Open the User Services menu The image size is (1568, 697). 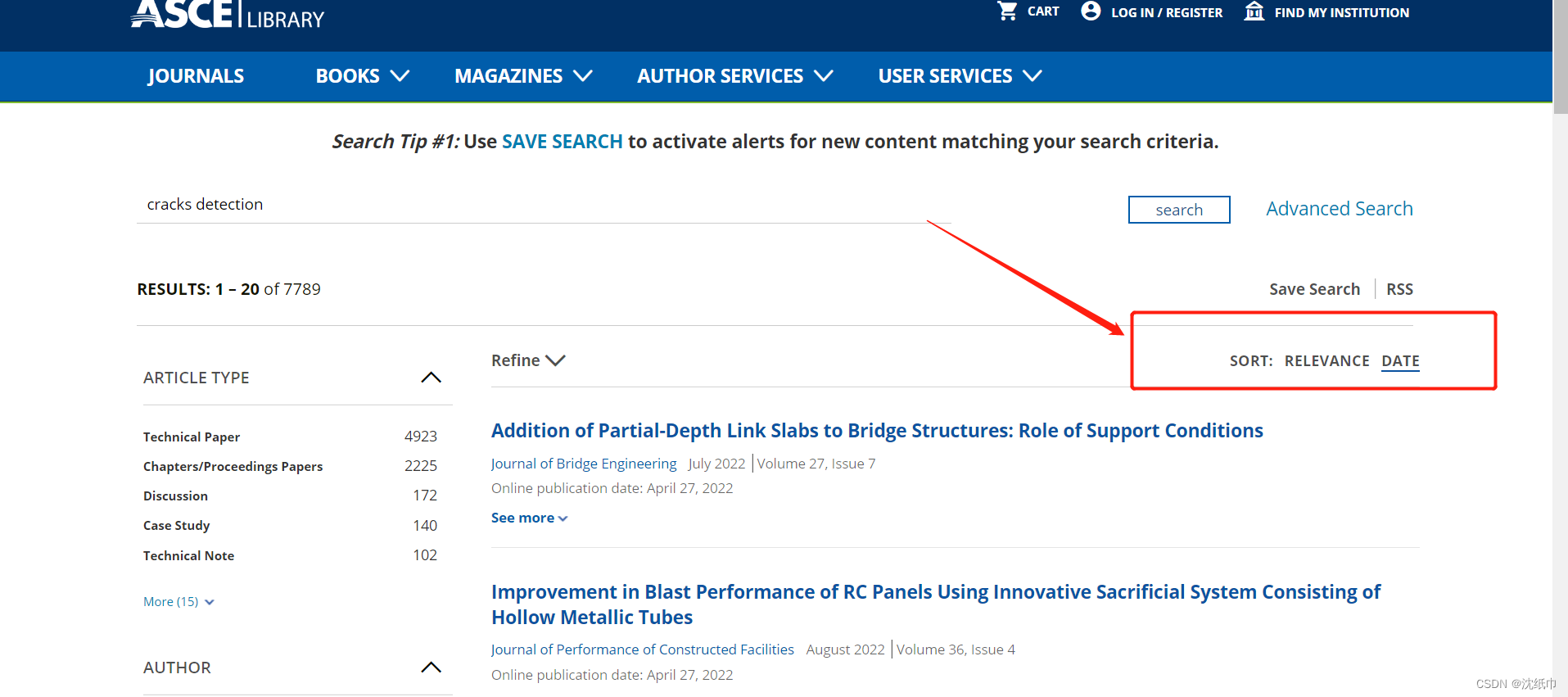pos(960,76)
